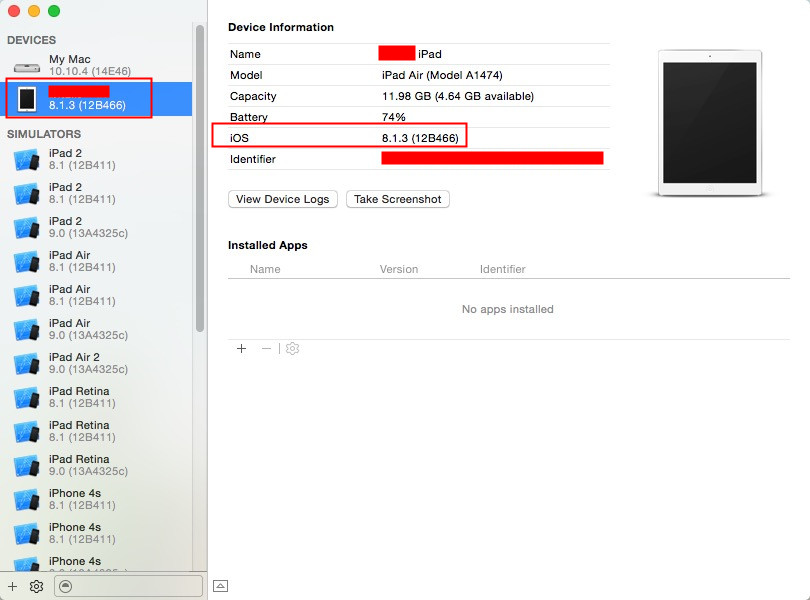This screenshot has width=810, height=600.
Task: Sort by Identifier column header in Installed Apps
Action: pyautogui.click(x=503, y=269)
